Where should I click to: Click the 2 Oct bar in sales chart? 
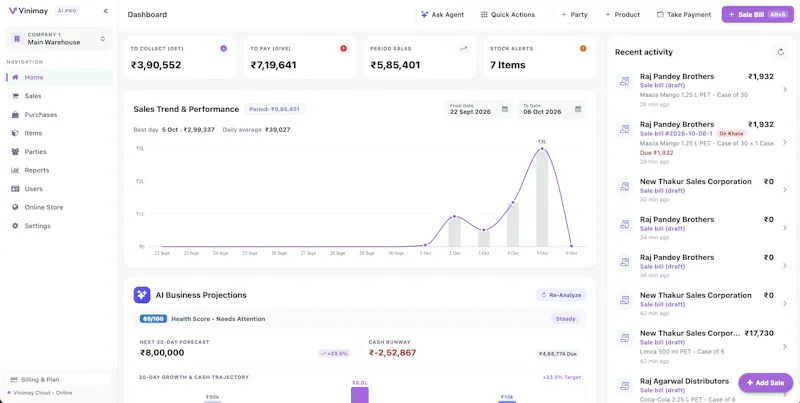[454, 232]
